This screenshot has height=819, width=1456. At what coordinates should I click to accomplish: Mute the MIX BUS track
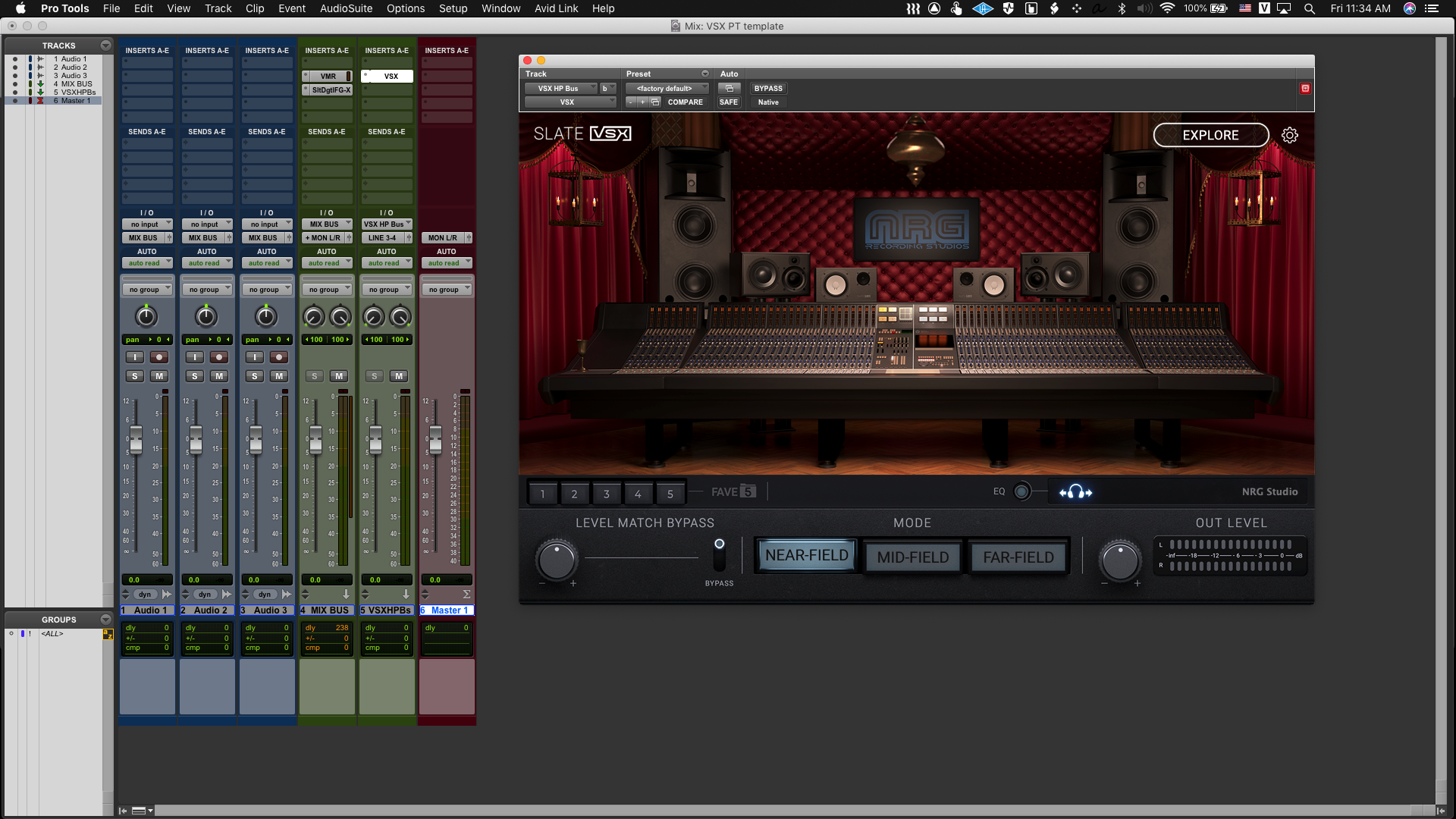tap(339, 376)
